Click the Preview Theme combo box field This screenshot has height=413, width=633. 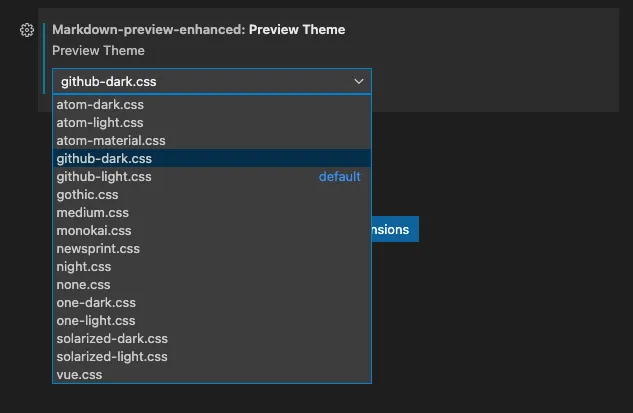pos(200,81)
